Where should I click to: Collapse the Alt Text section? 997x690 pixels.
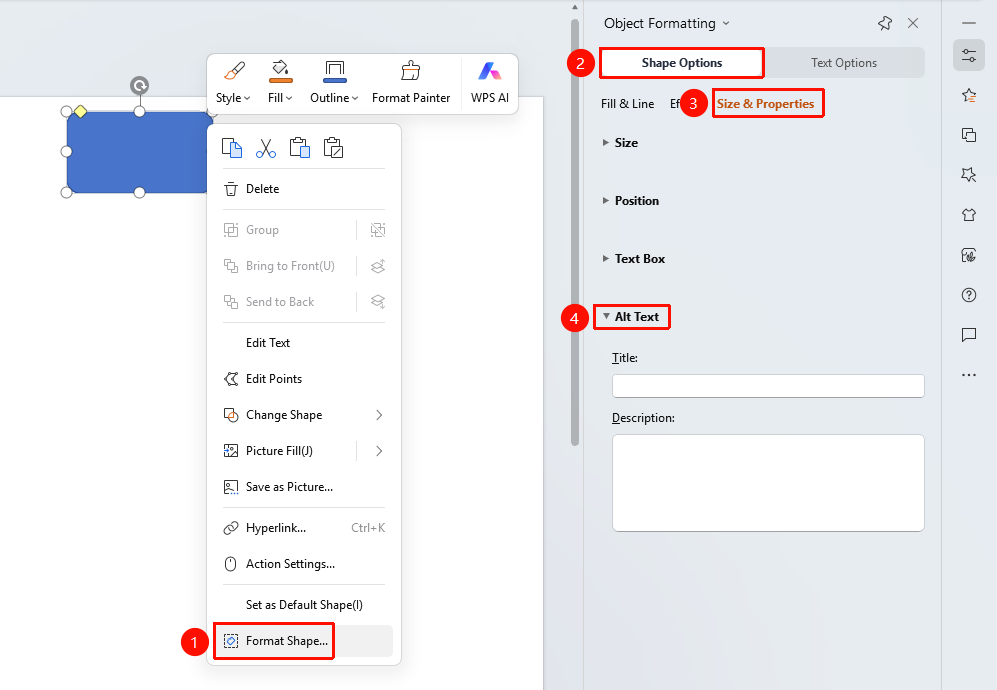631,317
